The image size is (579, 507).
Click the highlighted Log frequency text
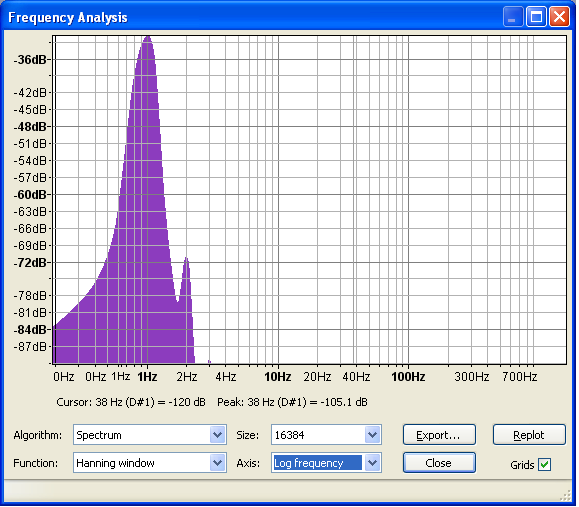(309, 463)
